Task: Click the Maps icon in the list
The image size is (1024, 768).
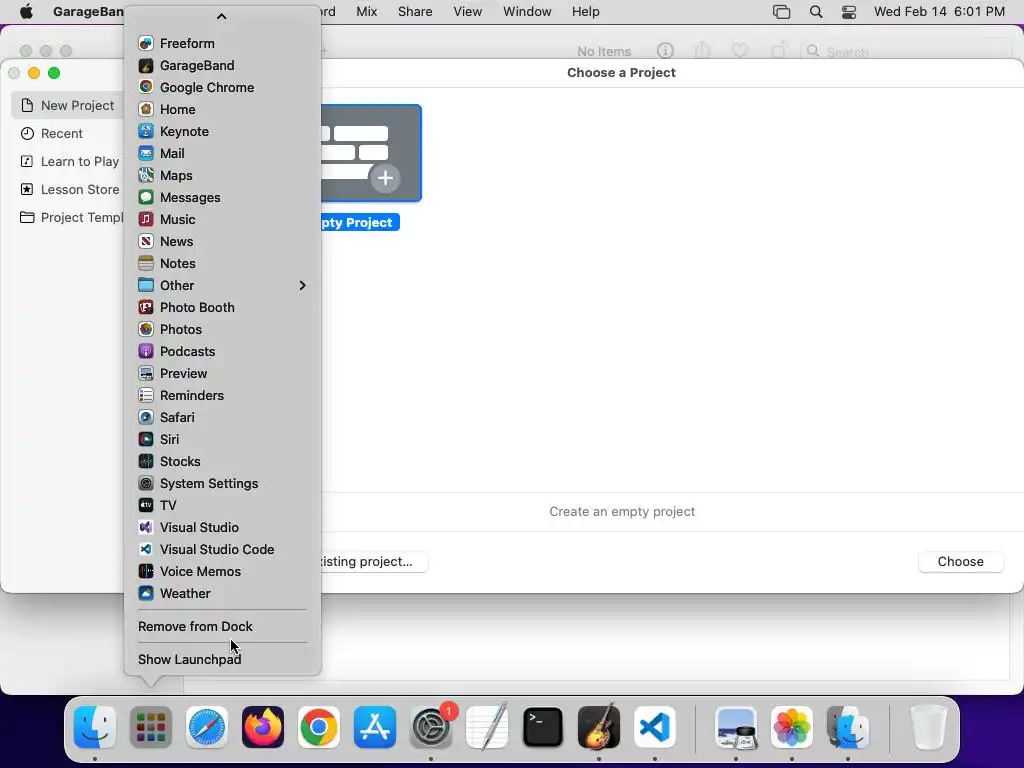Action: pos(146,175)
